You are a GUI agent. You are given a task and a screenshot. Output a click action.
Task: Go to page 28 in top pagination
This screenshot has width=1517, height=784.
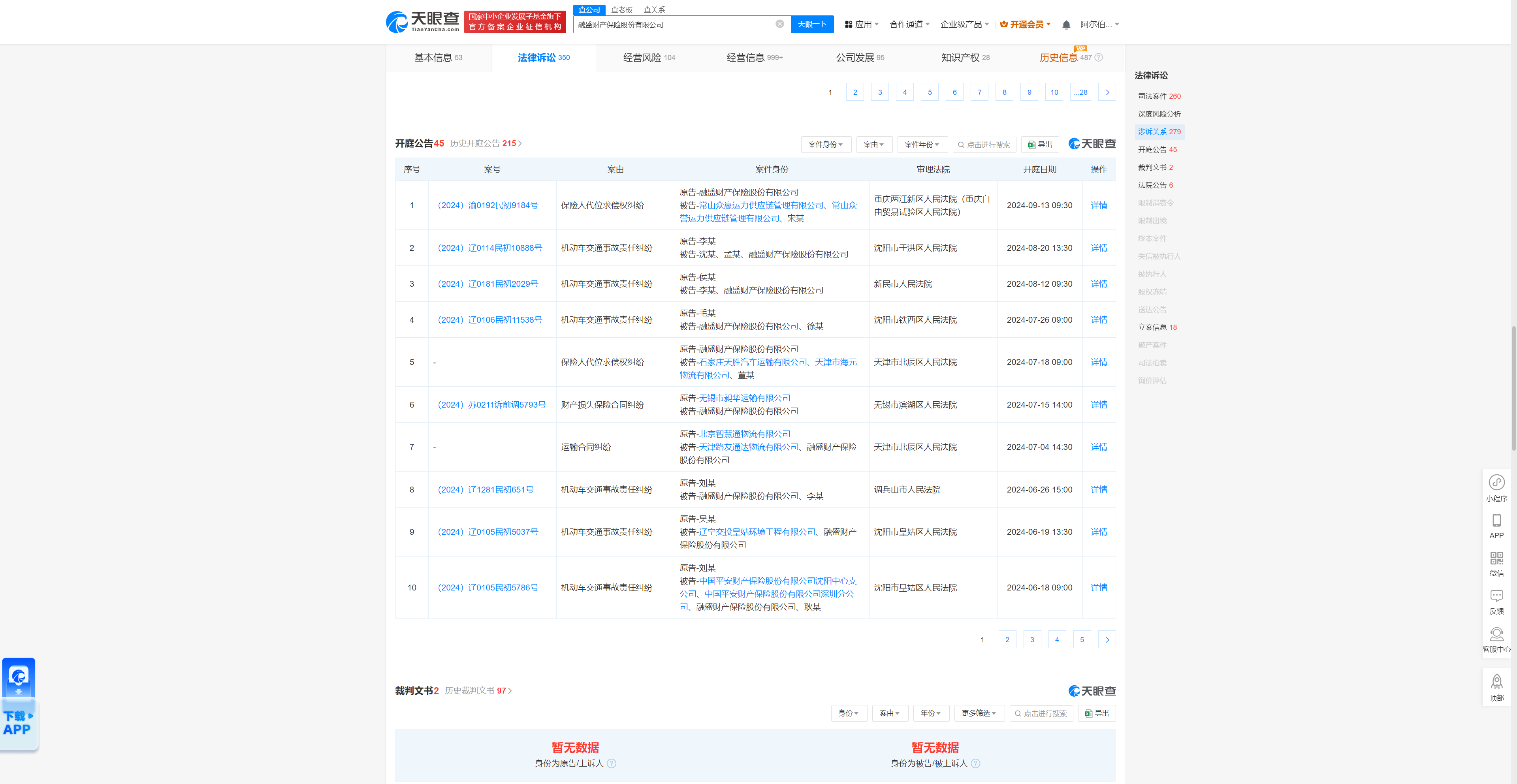pyautogui.click(x=1080, y=92)
